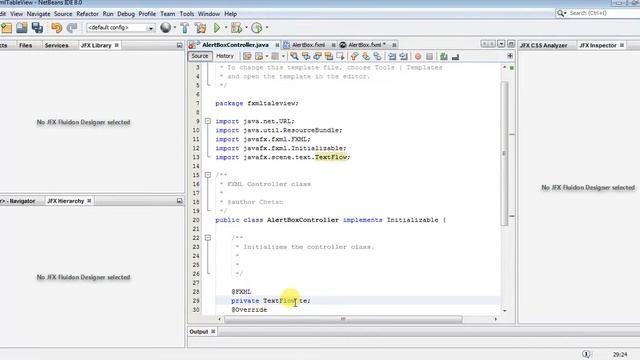The width and height of the screenshot is (640, 360).
Task: Stop macro recording square icon
Action: 429,56
